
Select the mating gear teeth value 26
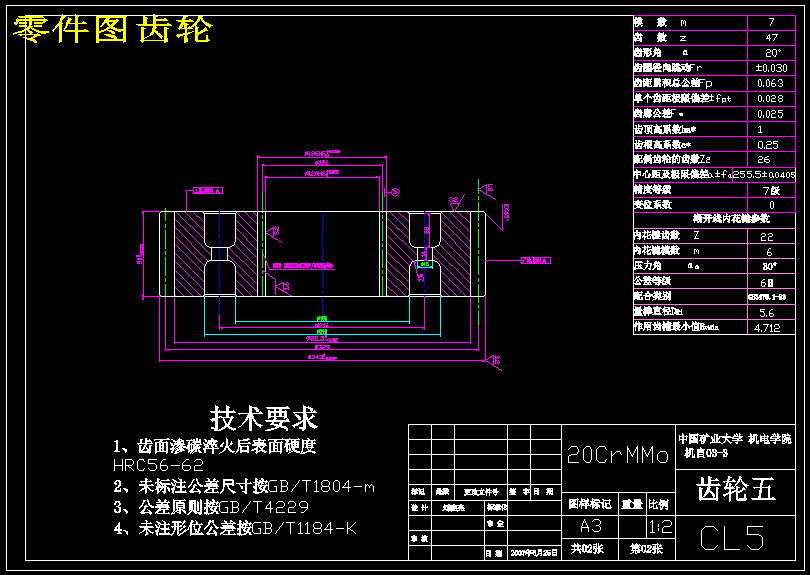tap(771, 160)
